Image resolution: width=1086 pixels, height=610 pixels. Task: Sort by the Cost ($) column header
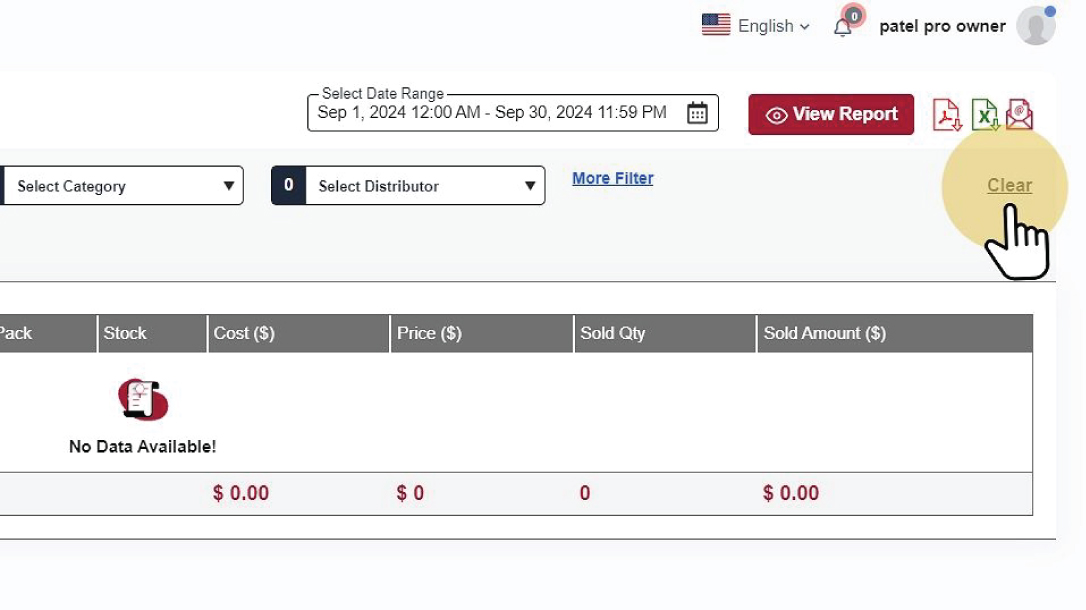tap(244, 333)
